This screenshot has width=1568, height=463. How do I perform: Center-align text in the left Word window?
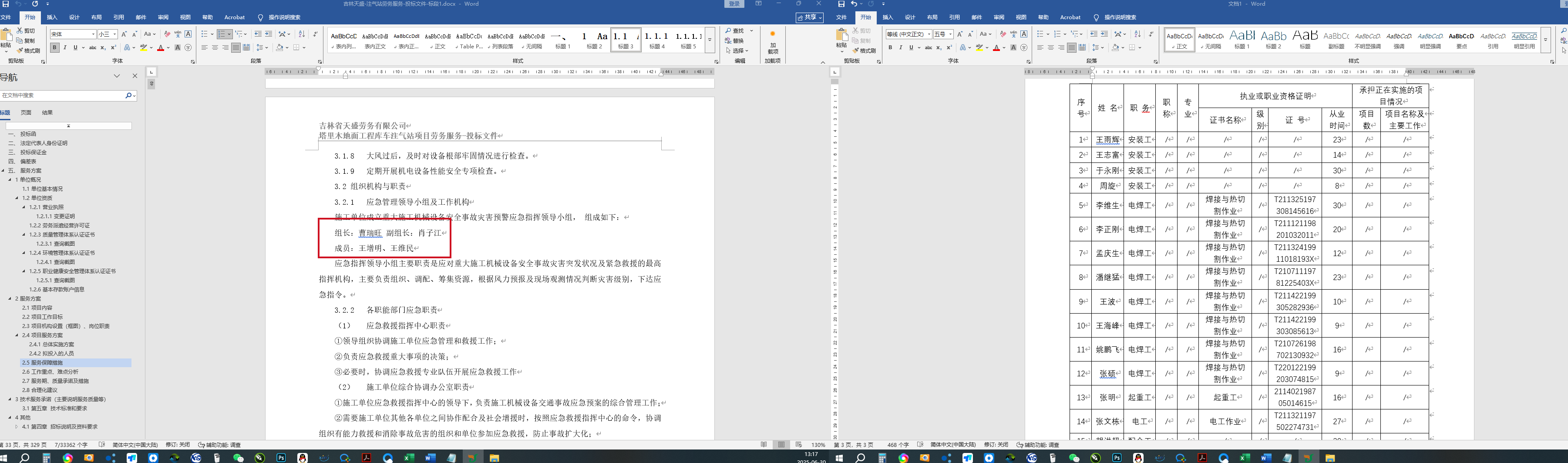point(215,47)
